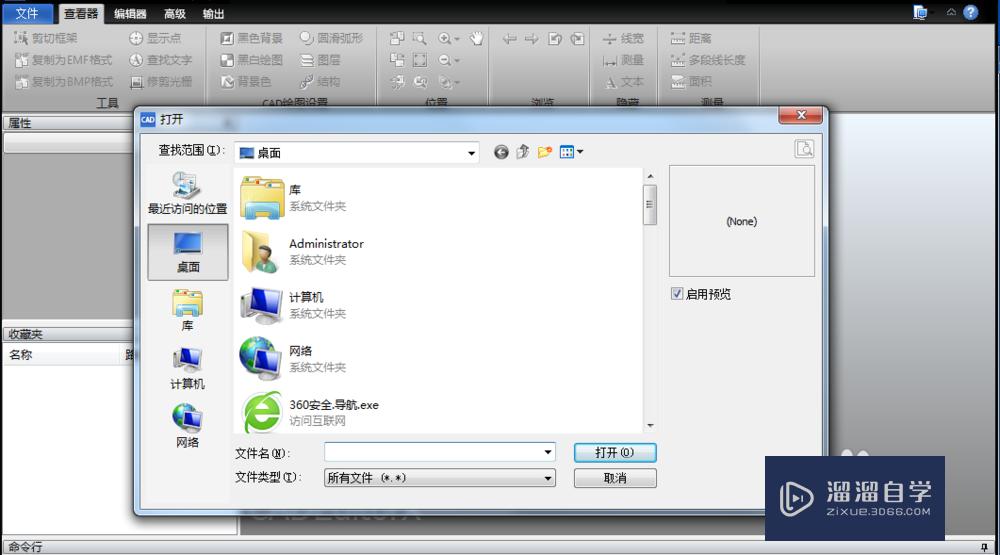Click 距离 distance measure tool
Screen dimensions: 1000x555
pos(691,38)
